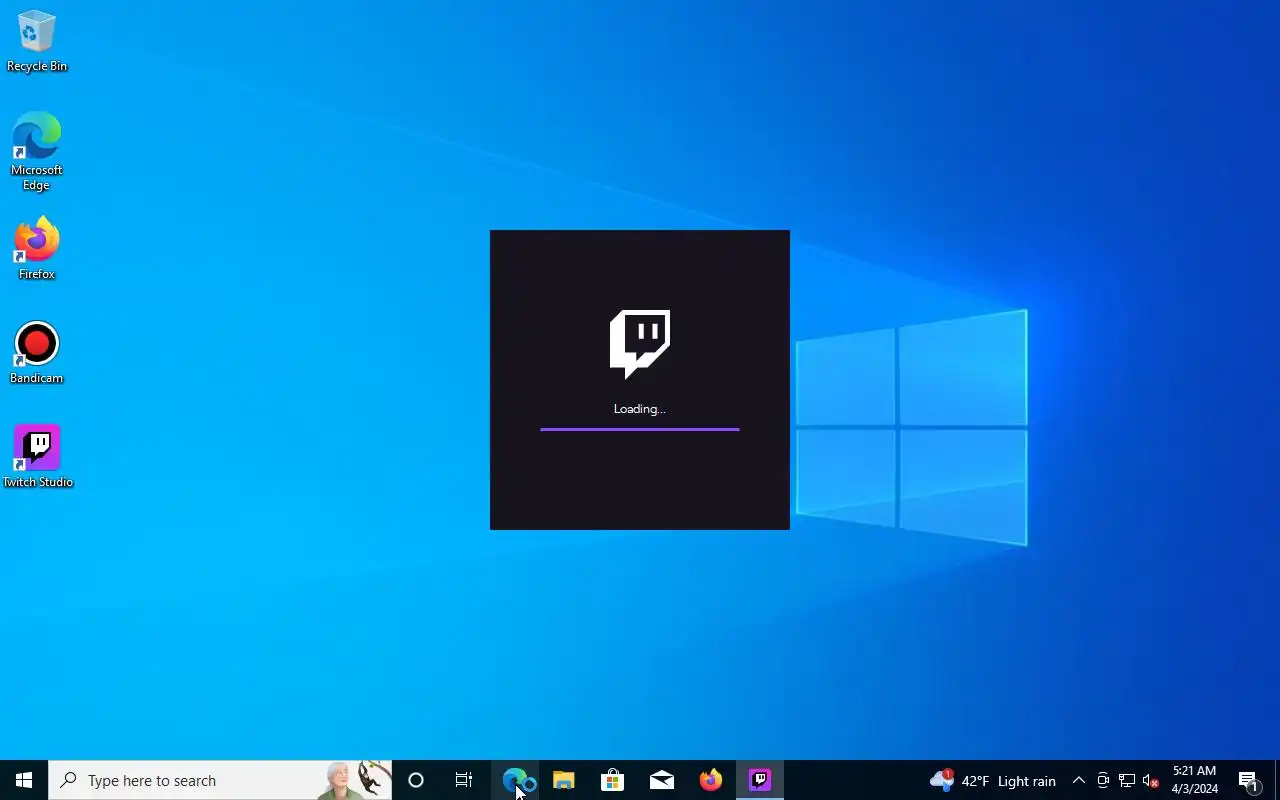
Task: Open the weather widget showing 42°F Light rain
Action: [x=992, y=780]
